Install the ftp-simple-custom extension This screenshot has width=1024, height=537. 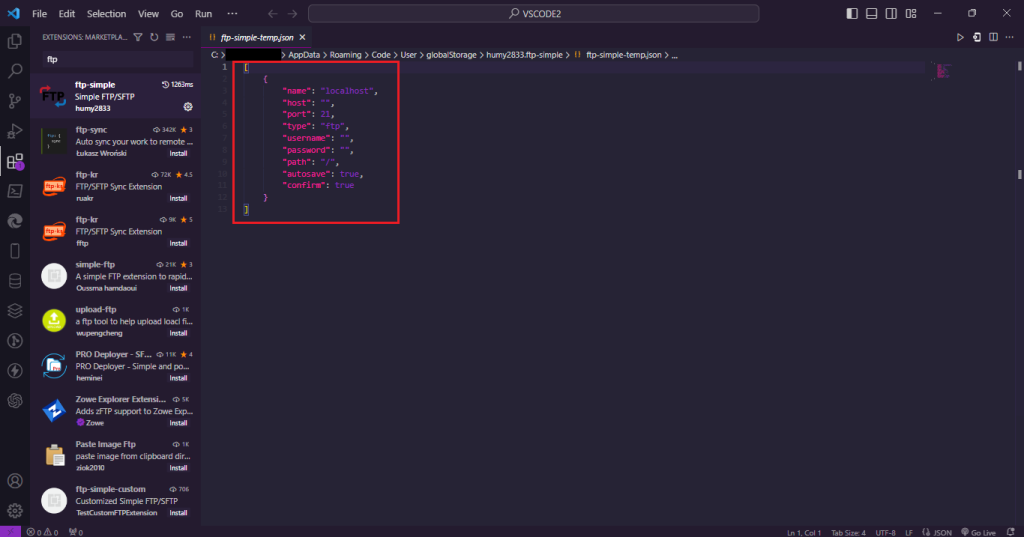point(178,513)
